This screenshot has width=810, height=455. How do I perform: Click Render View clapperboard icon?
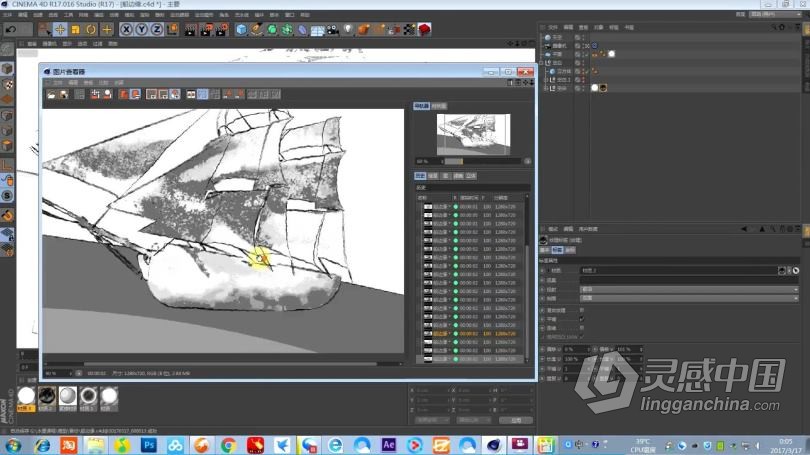pyautogui.click(x=191, y=29)
